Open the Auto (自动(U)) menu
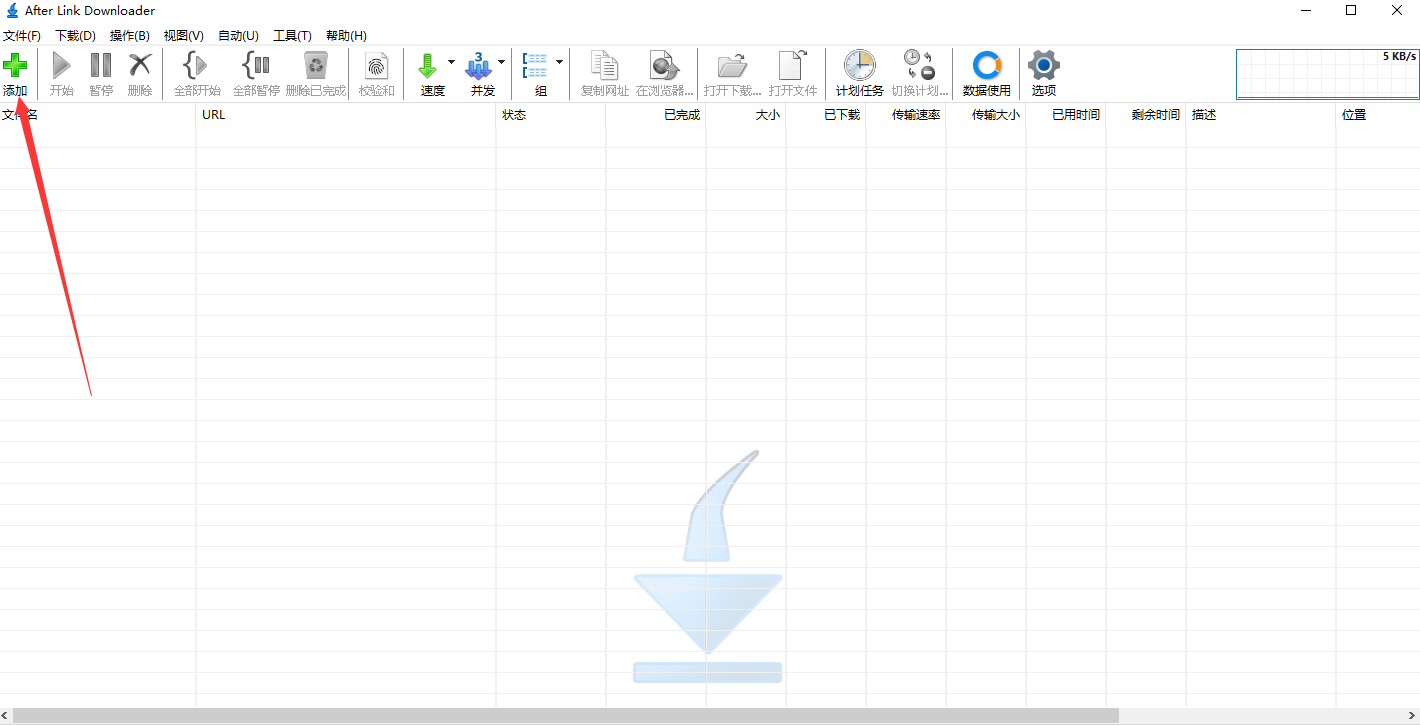This screenshot has width=1420, height=725. (238, 36)
